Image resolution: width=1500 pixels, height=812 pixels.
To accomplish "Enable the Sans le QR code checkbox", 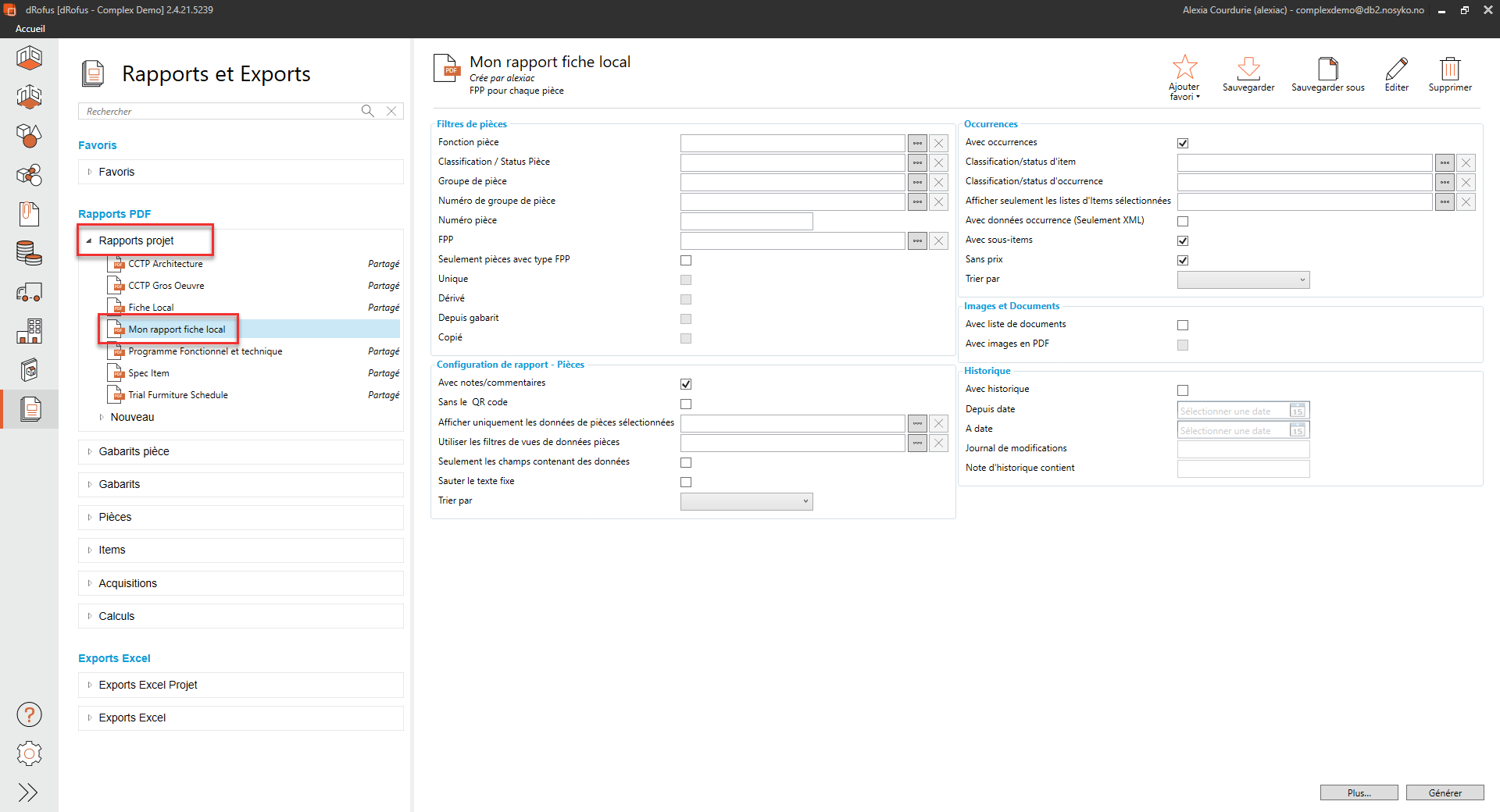I will (686, 404).
